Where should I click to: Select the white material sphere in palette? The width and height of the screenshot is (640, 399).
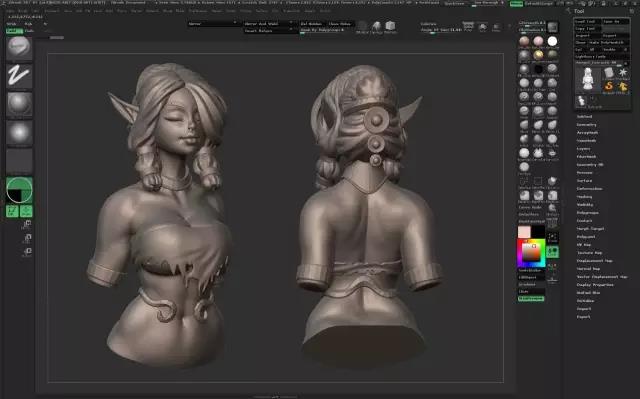pyautogui.click(x=552, y=41)
